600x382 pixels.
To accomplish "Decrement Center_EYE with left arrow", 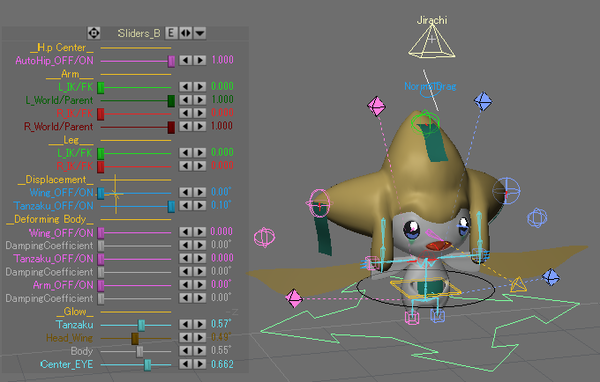I will (x=186, y=364).
